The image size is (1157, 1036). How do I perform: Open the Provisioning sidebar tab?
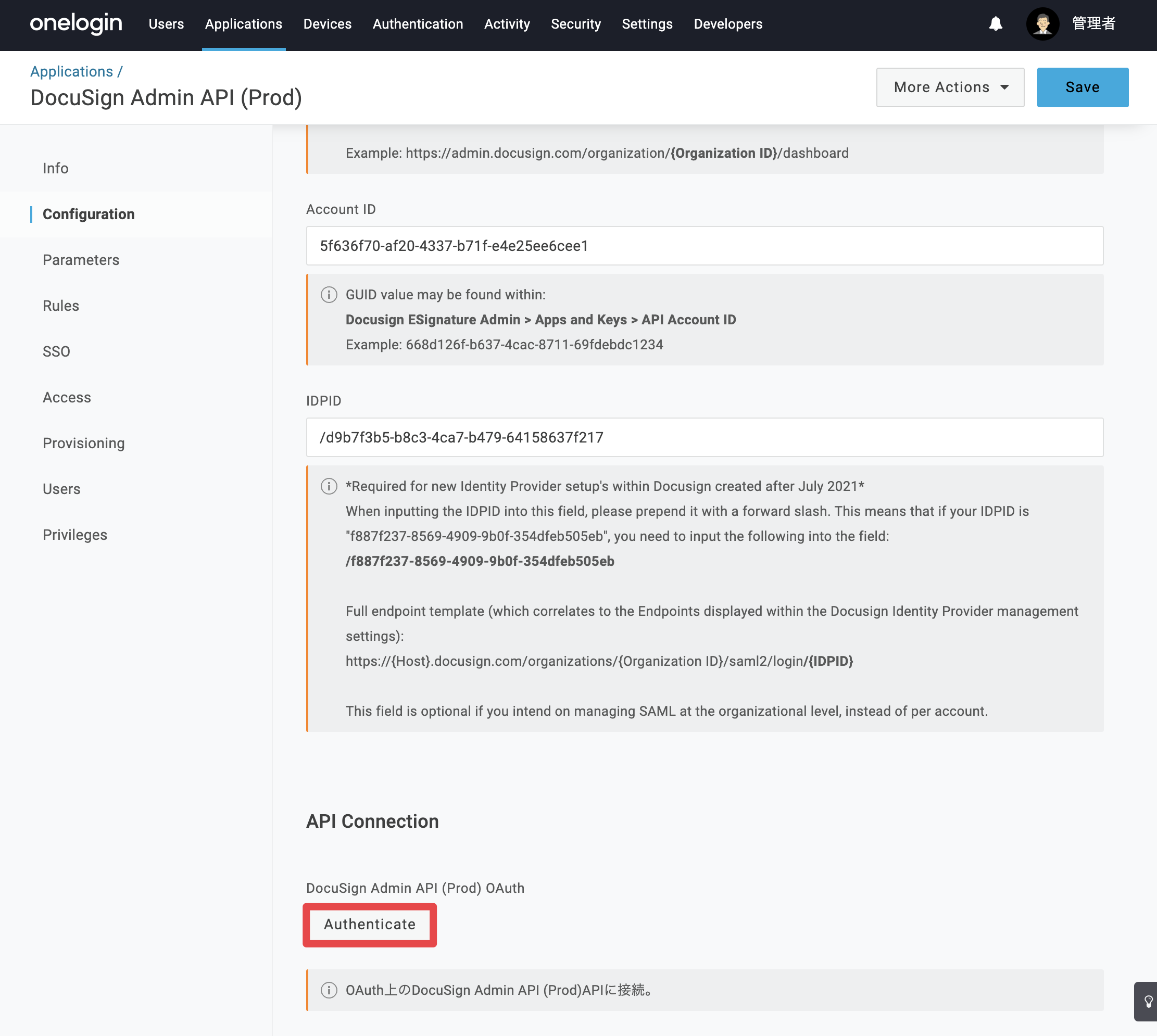[84, 444]
